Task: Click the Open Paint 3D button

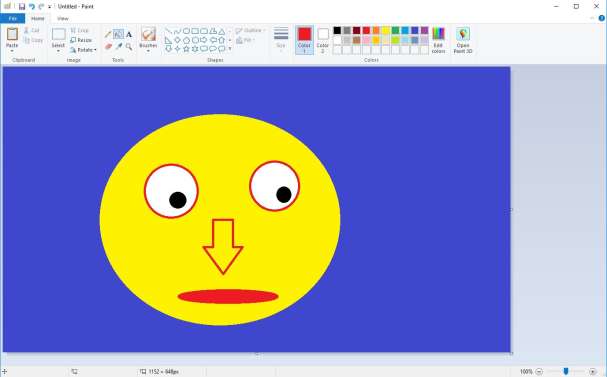Action: pos(463,40)
